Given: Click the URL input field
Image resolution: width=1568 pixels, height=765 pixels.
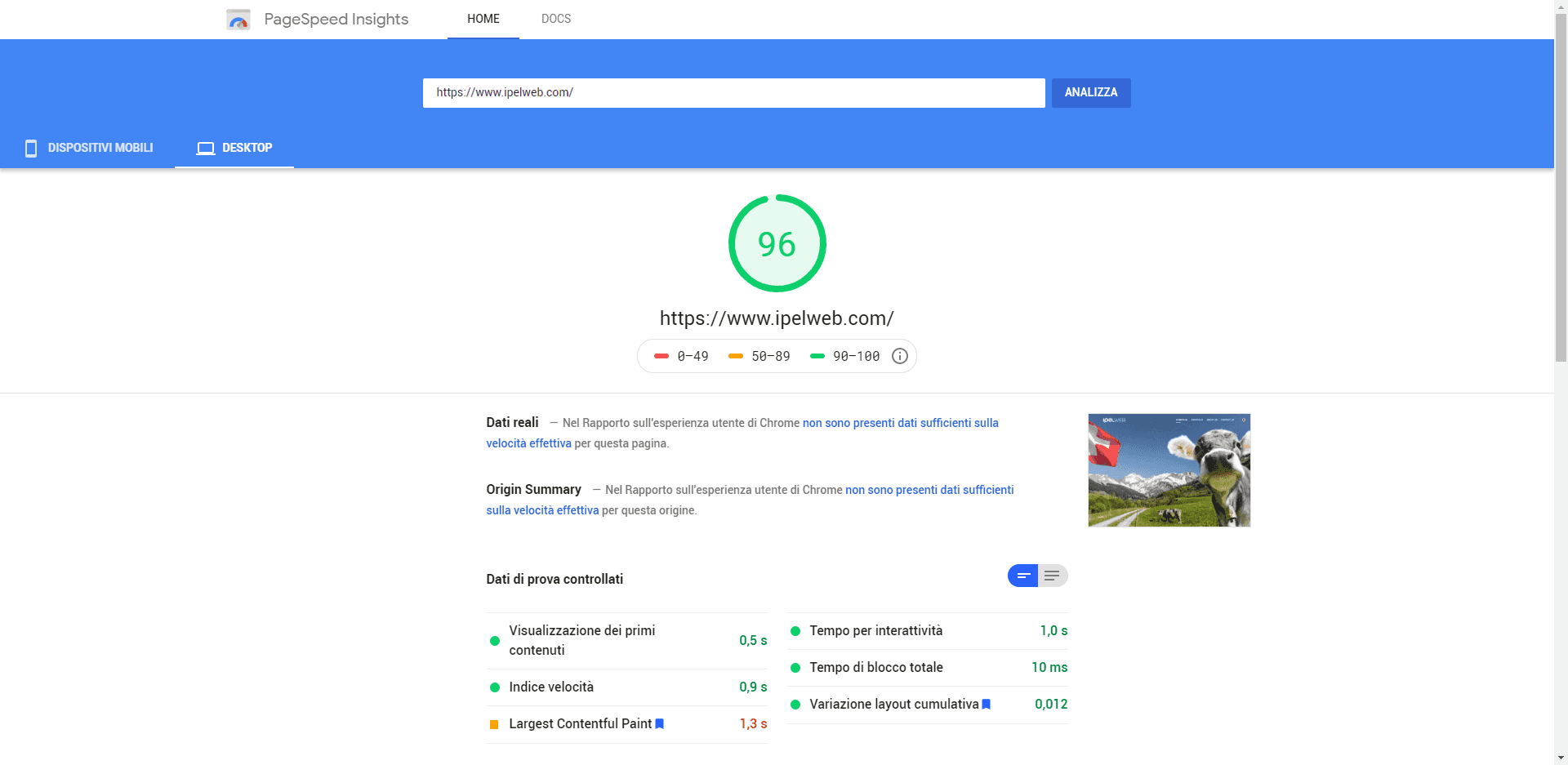Looking at the screenshot, I should (733, 93).
